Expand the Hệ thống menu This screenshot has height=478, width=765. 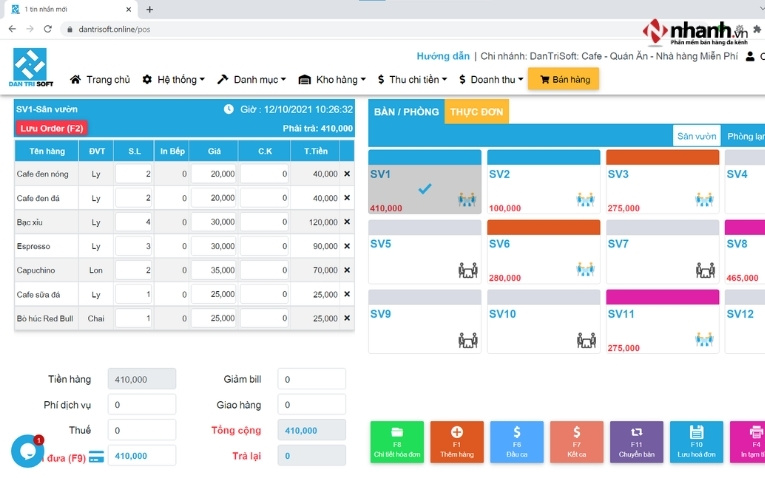(x=173, y=79)
